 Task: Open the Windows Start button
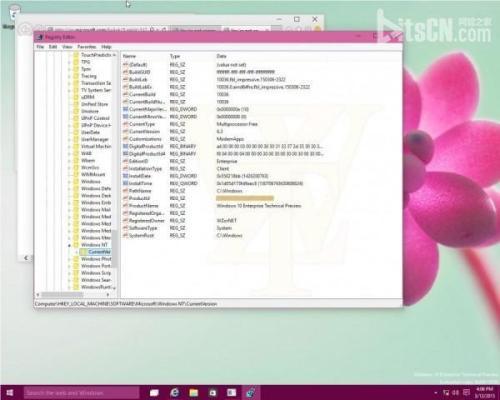[10, 393]
